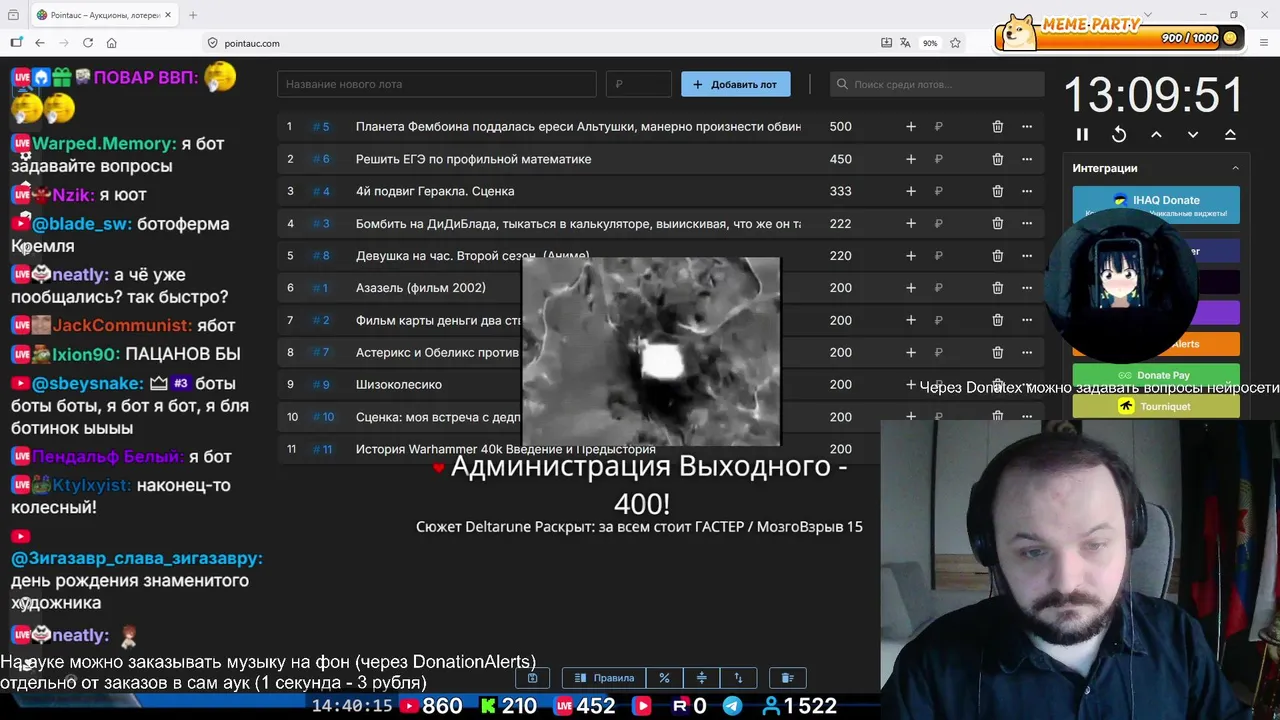
Task: Focus the new lot name input field
Action: point(437,84)
